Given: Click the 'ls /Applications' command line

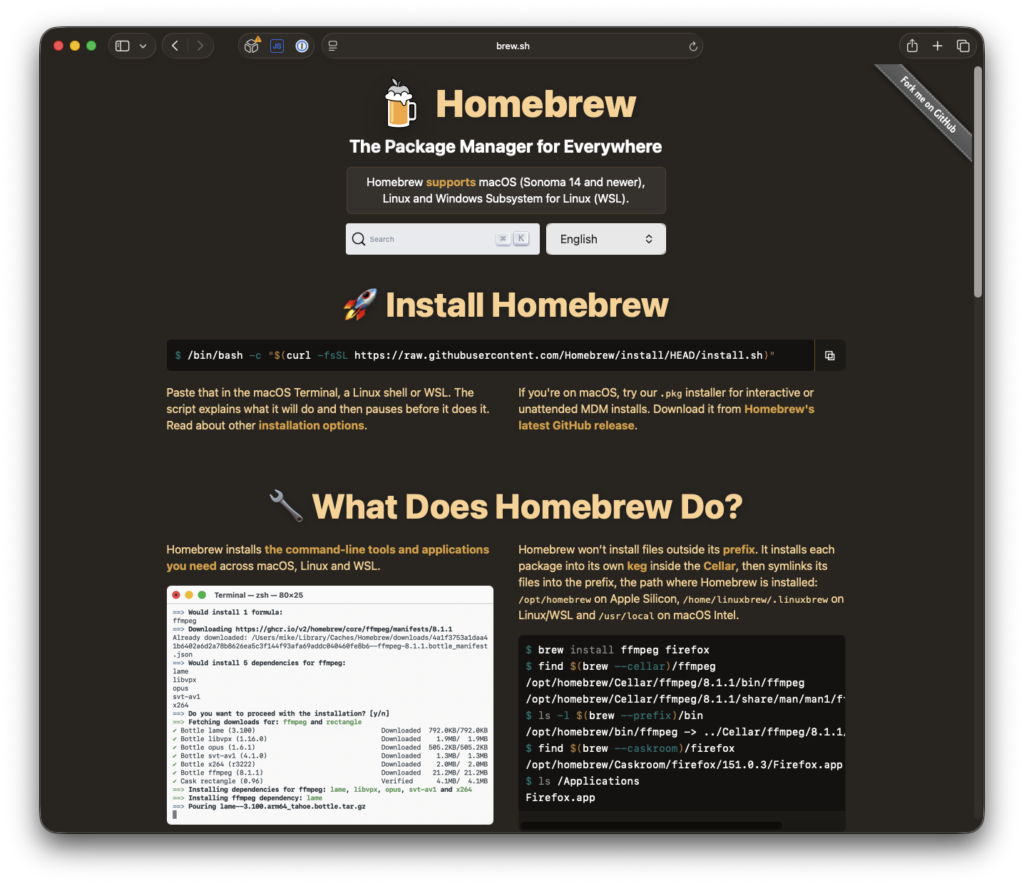Looking at the screenshot, I should click(x=582, y=781).
